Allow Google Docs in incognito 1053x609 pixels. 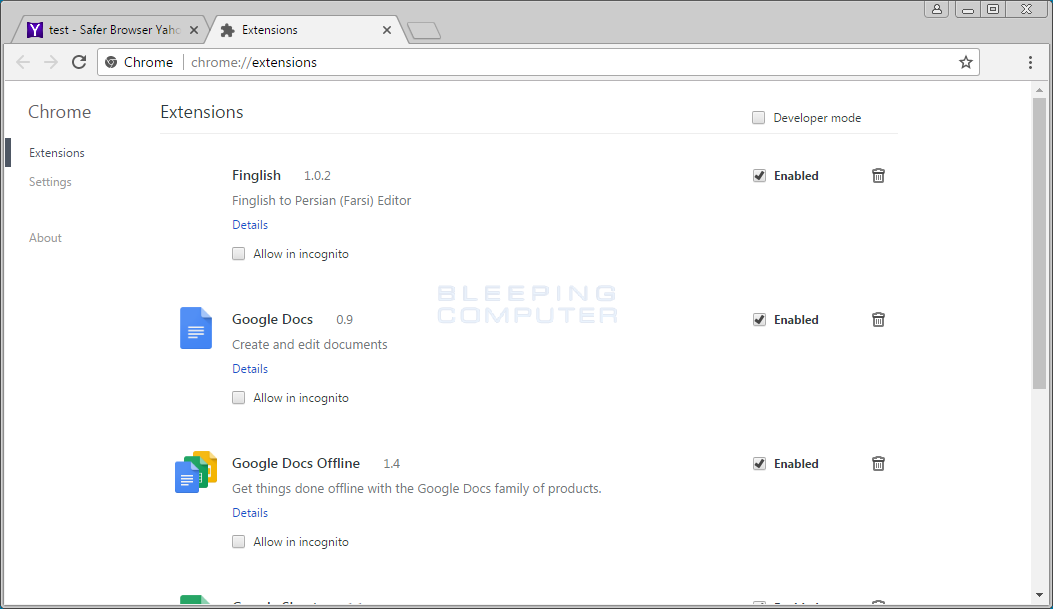(x=238, y=397)
